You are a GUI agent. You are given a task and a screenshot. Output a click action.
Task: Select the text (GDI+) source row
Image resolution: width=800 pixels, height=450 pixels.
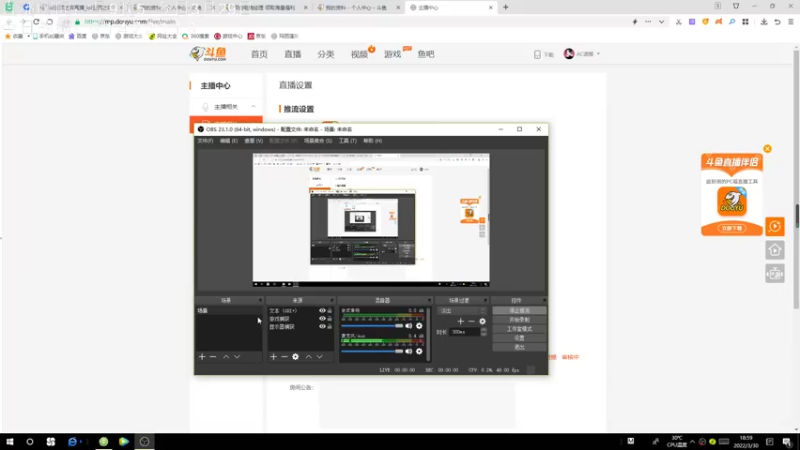pos(300,311)
